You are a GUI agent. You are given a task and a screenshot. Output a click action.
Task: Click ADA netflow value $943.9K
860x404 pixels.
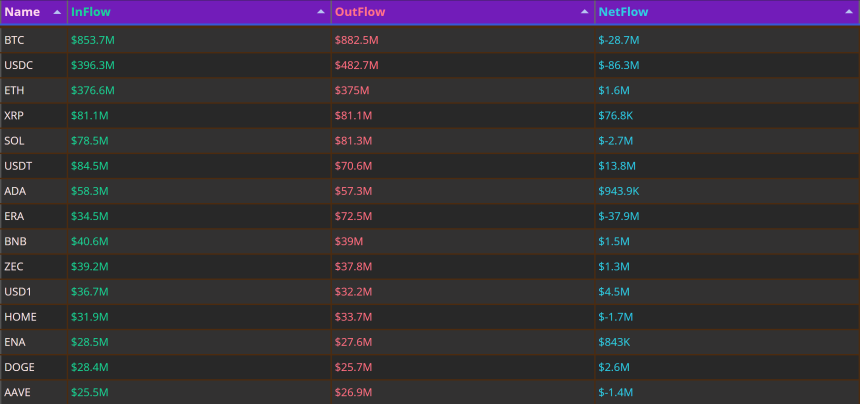click(619, 191)
